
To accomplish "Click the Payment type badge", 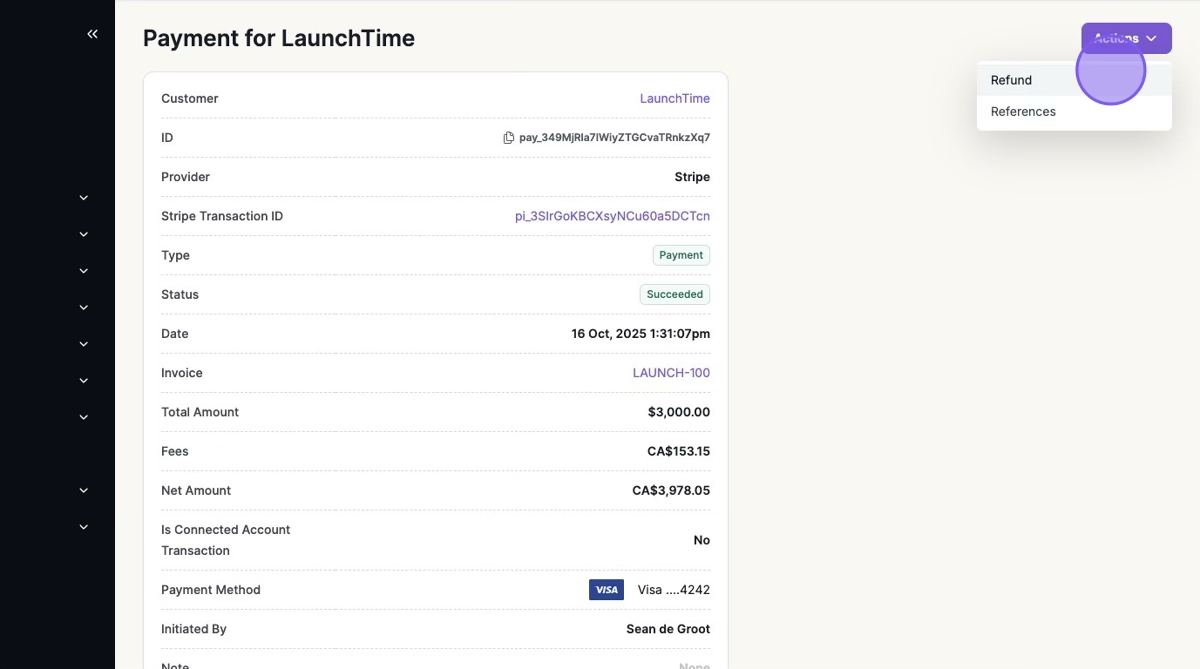I will [x=681, y=255].
